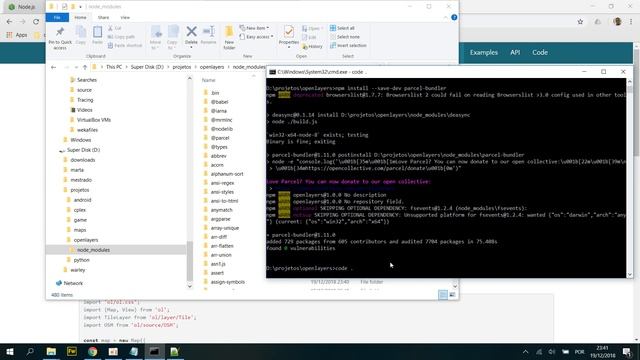This screenshot has height=360, width=640.
Task: Create a New folder from ribbon
Action: tap(229, 38)
